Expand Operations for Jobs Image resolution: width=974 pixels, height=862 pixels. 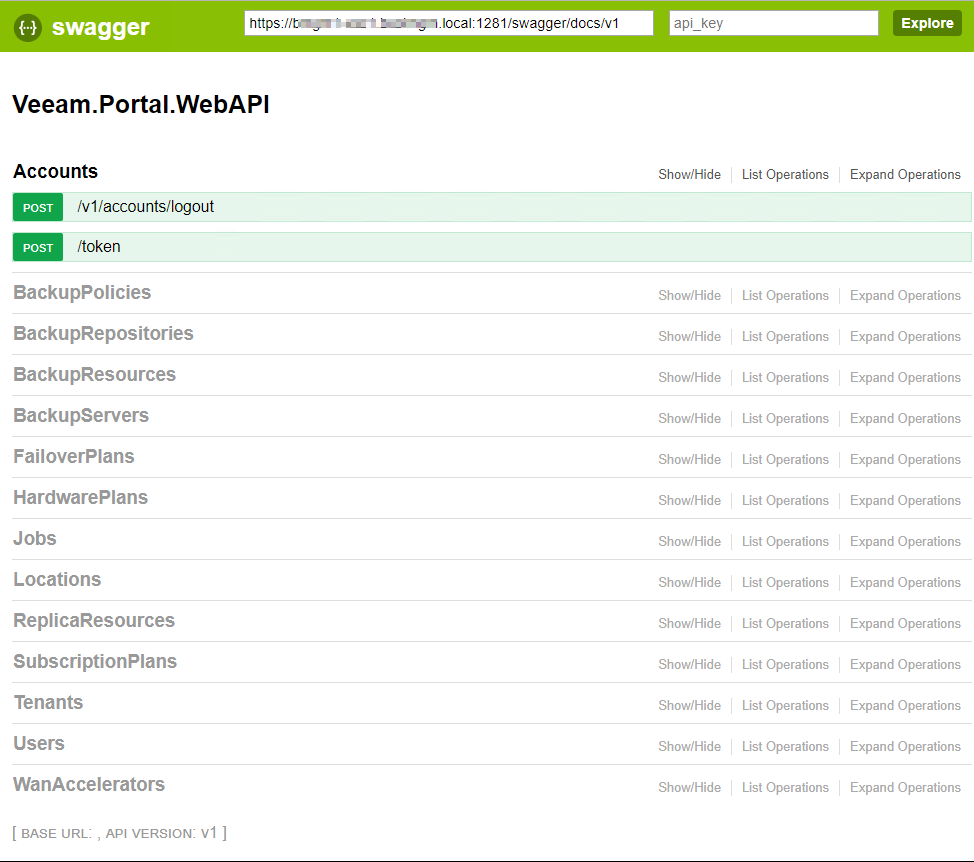point(905,542)
